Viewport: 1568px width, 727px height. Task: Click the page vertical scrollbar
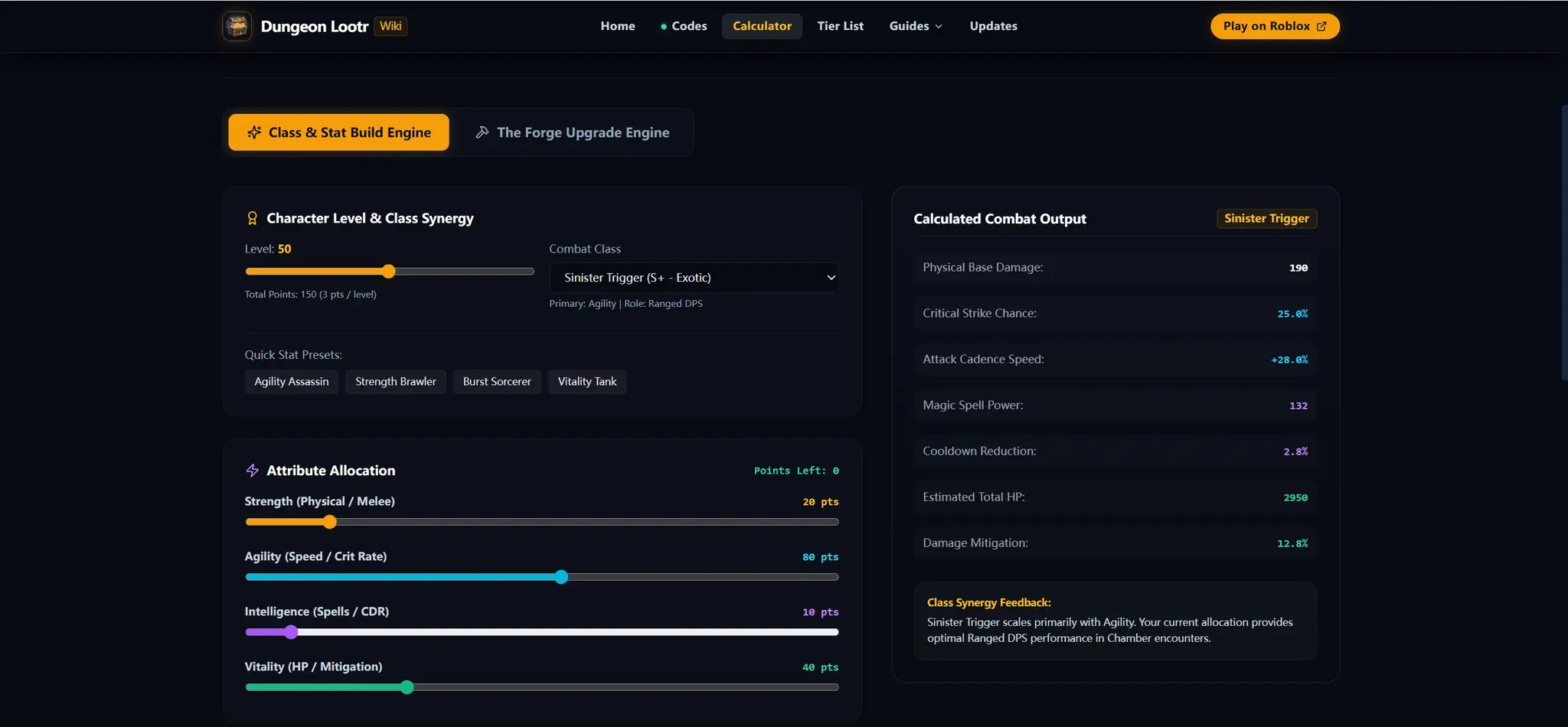[1564, 243]
